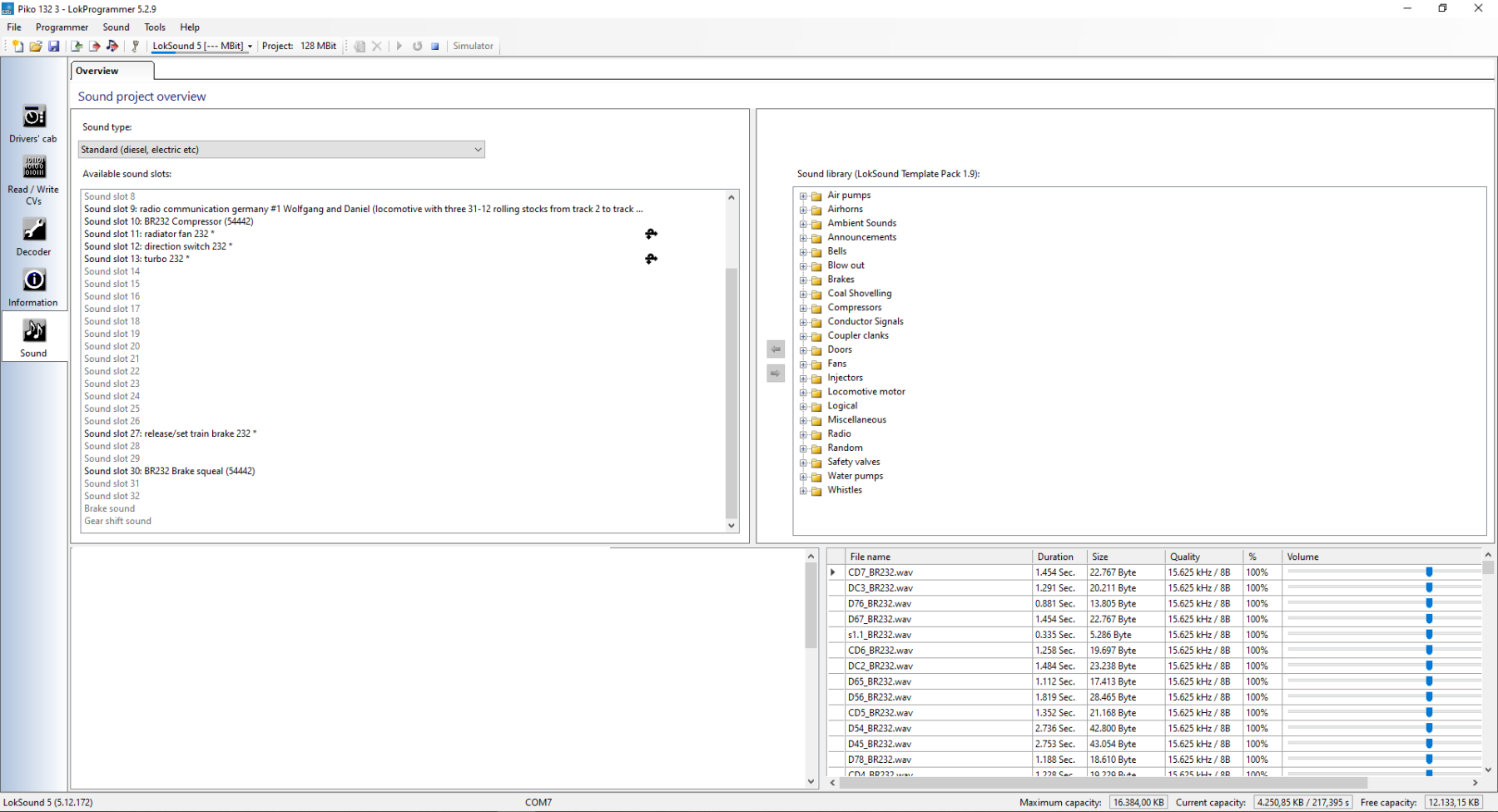
Task: Save project with the floppy disk icon
Action: pos(54,46)
